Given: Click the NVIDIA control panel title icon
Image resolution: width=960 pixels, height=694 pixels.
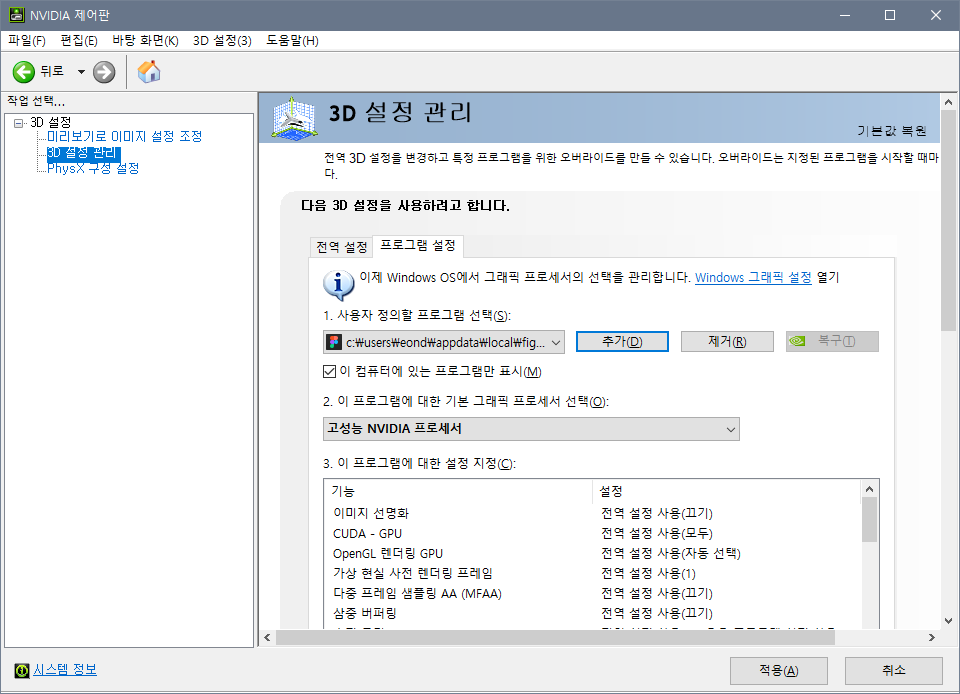Looking at the screenshot, I should point(17,15).
